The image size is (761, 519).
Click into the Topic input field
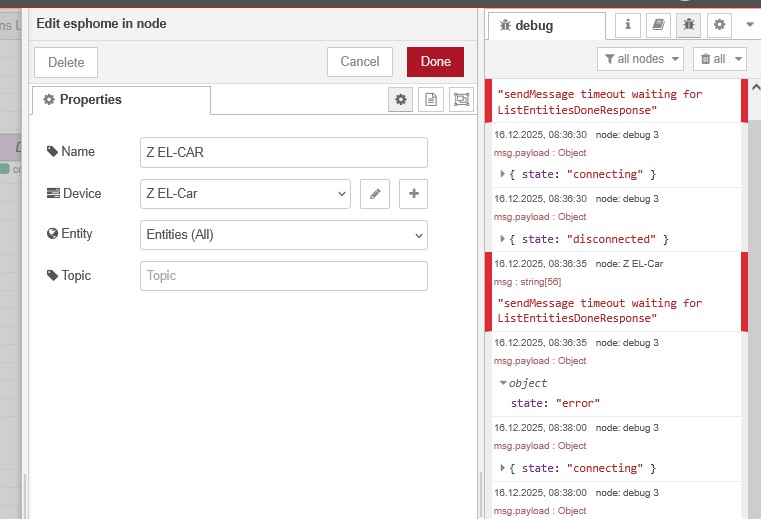(x=284, y=276)
